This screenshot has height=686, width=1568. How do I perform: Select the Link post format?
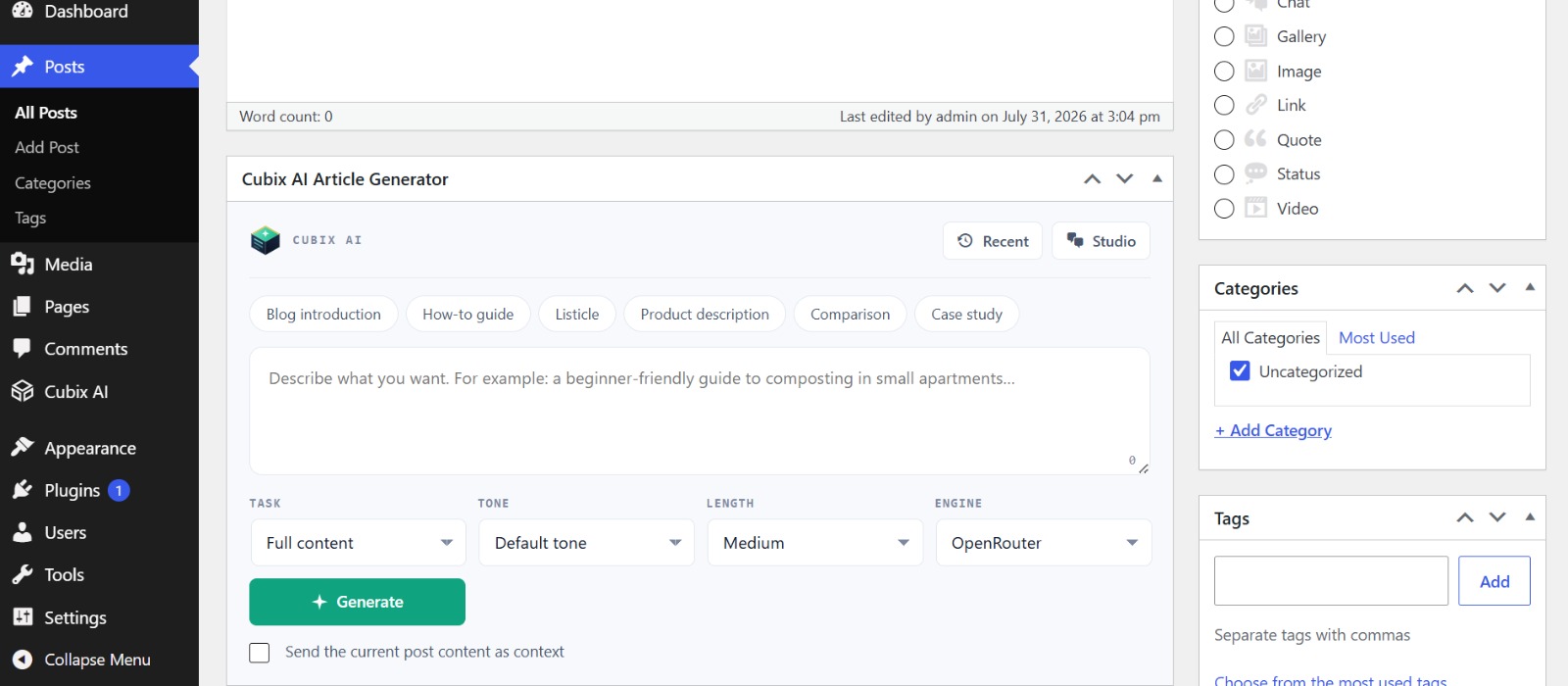pyautogui.click(x=1224, y=105)
